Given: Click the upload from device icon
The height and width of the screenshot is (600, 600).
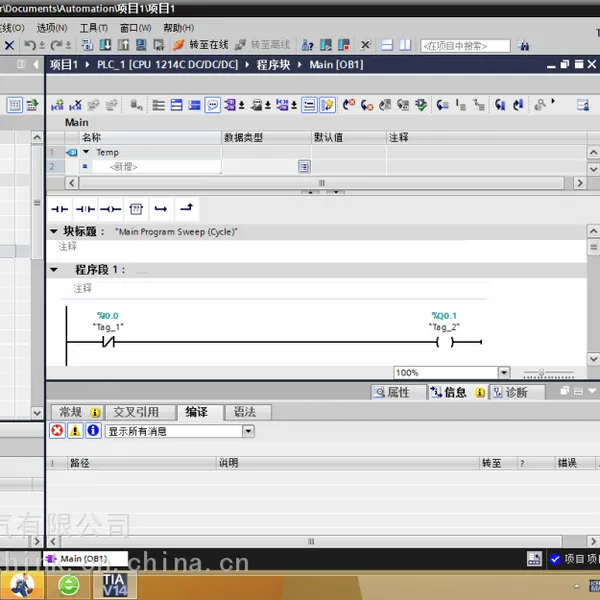Looking at the screenshot, I should 123,45.
